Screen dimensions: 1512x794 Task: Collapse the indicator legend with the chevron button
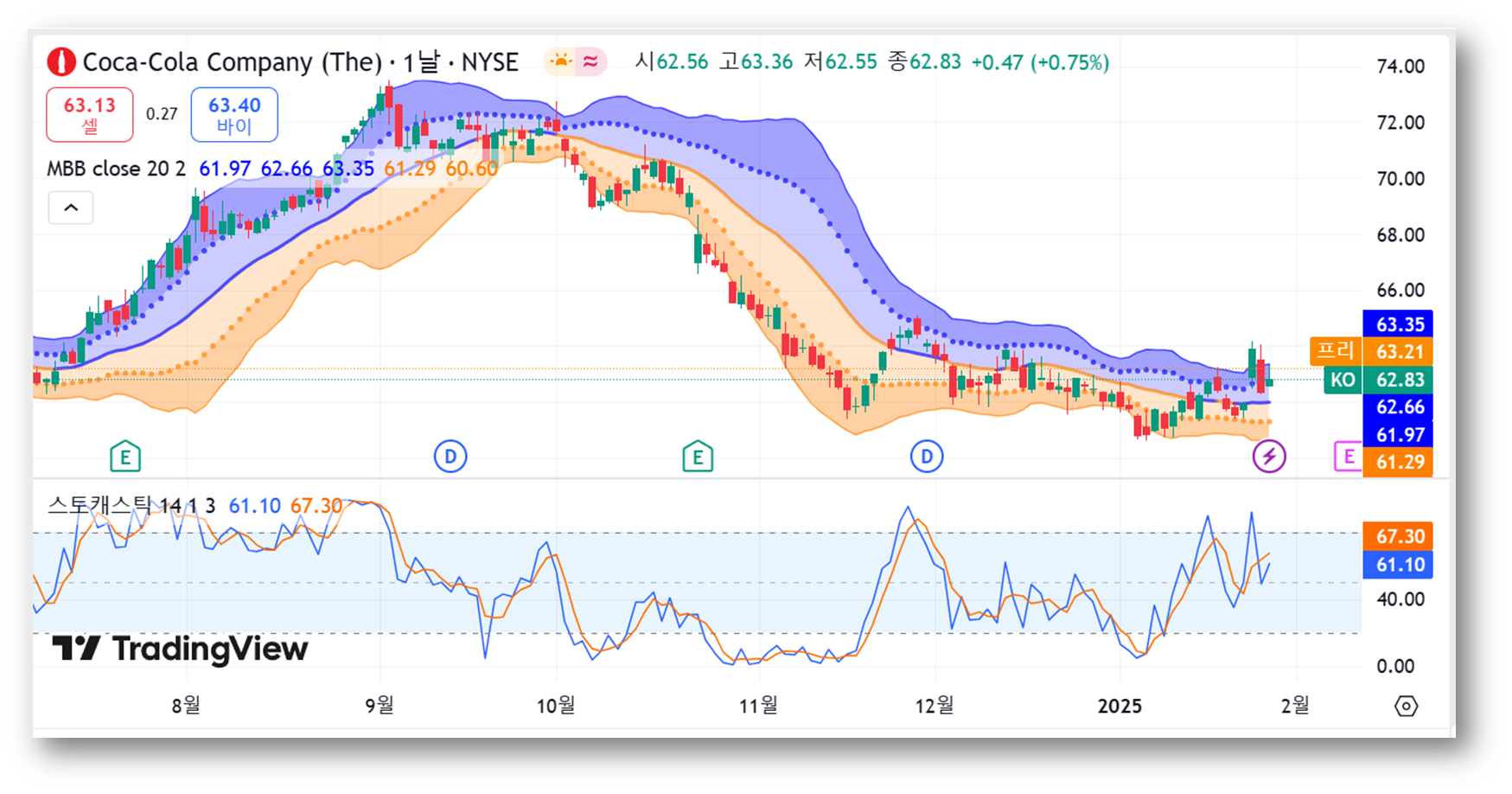pyautogui.click(x=71, y=208)
